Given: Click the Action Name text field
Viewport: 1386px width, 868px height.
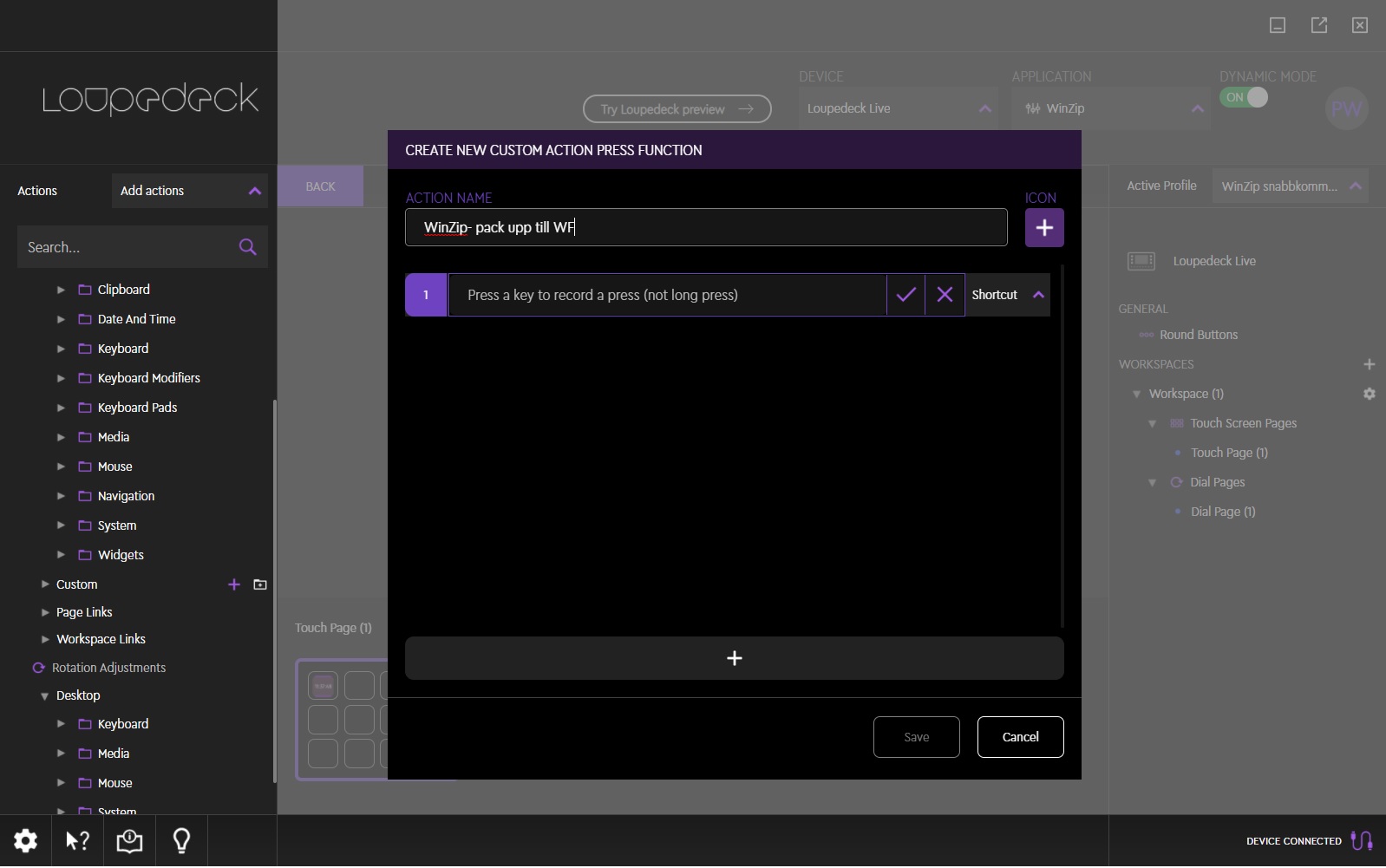Looking at the screenshot, I should click(706, 227).
